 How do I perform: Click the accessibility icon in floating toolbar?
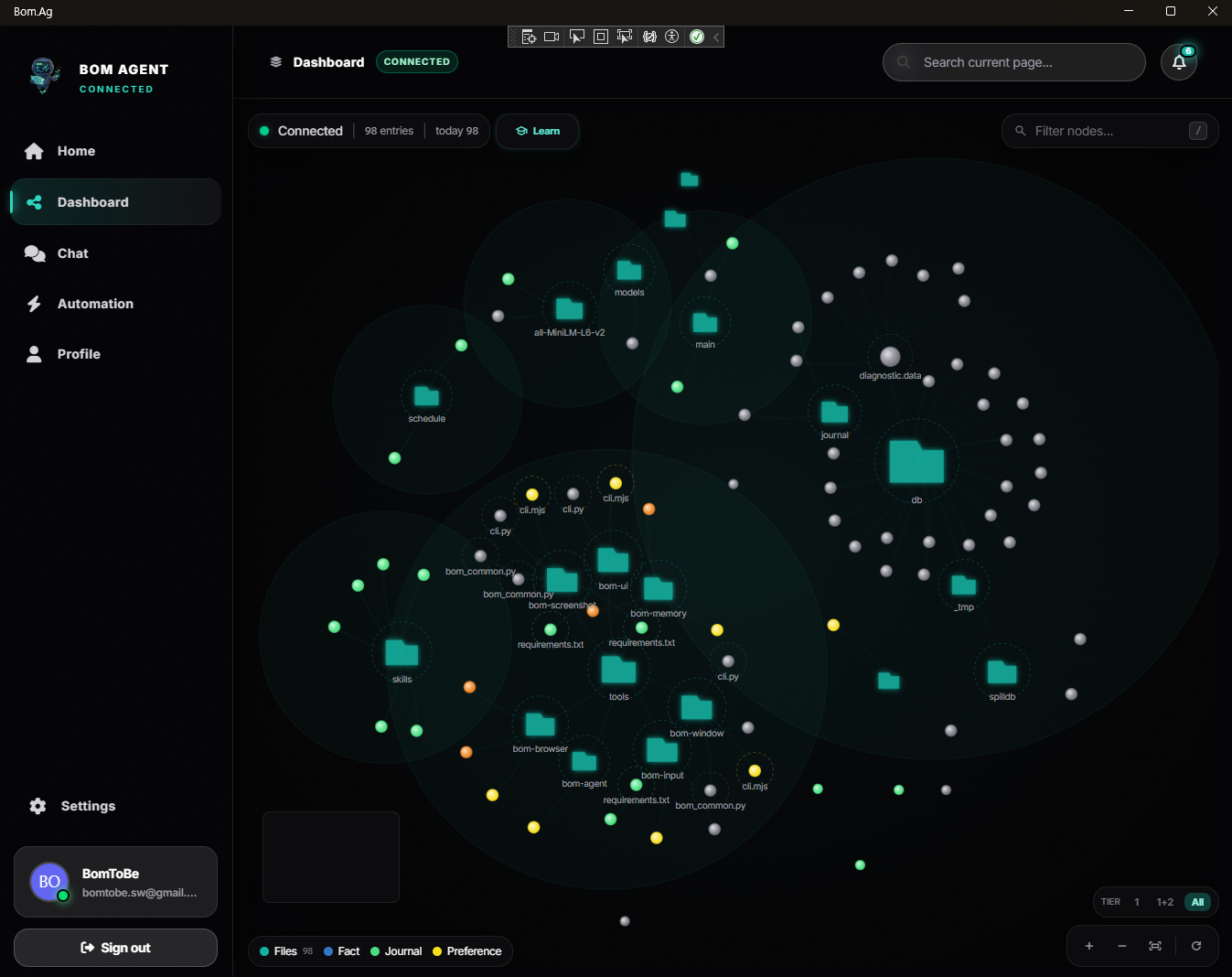[671, 37]
